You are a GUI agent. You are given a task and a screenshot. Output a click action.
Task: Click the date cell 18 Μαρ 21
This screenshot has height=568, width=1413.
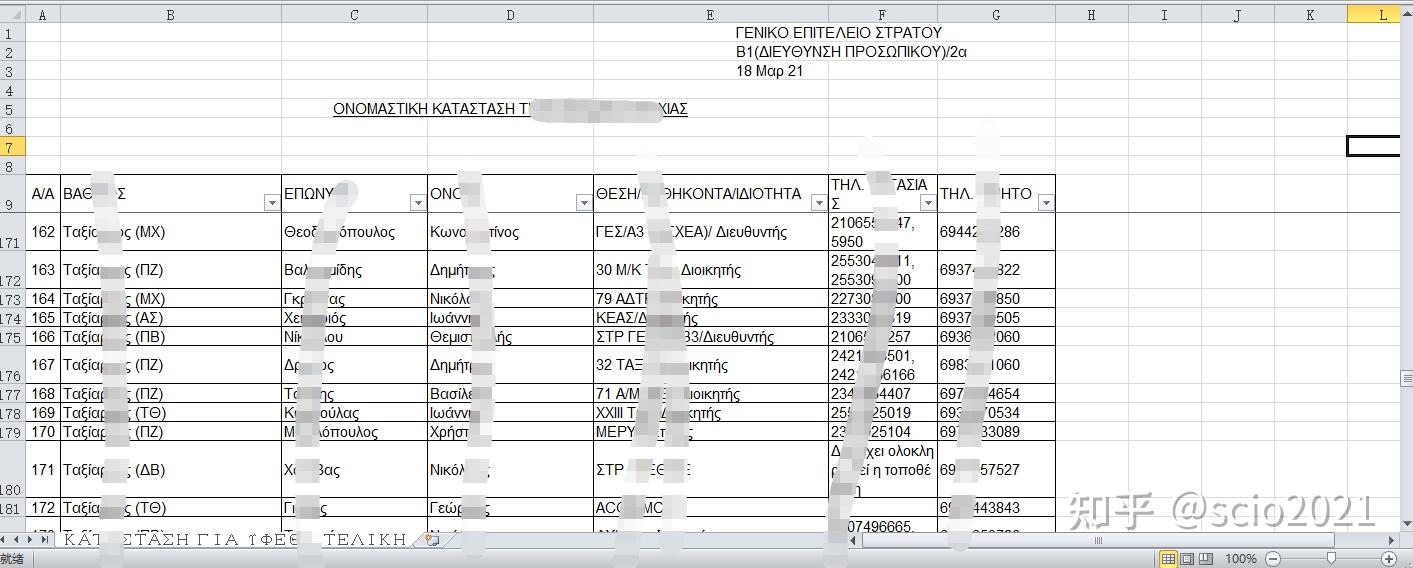769,71
